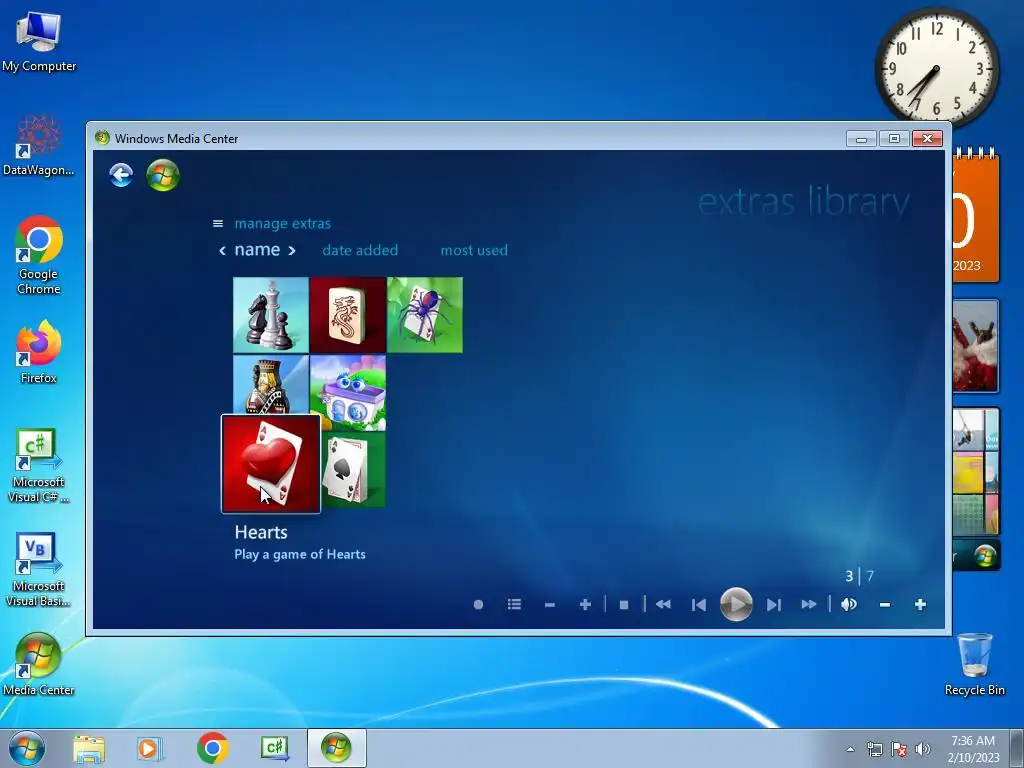This screenshot has height=768, width=1024.
Task: Select Firefox desktop shortcut
Action: (39, 351)
